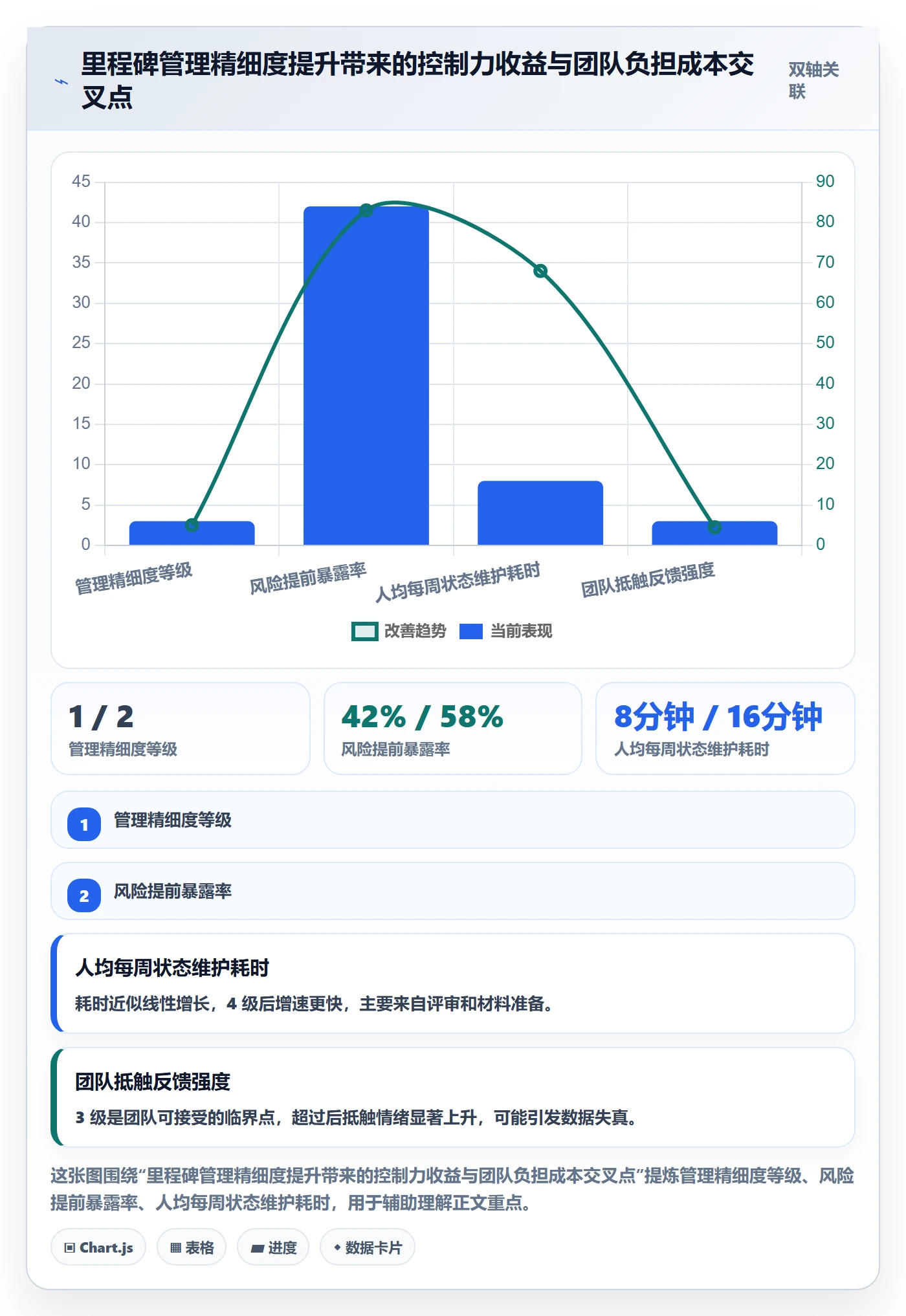Click the trend line point above 人均每周状态维护耗时
The height and width of the screenshot is (1316, 906).
[540, 270]
